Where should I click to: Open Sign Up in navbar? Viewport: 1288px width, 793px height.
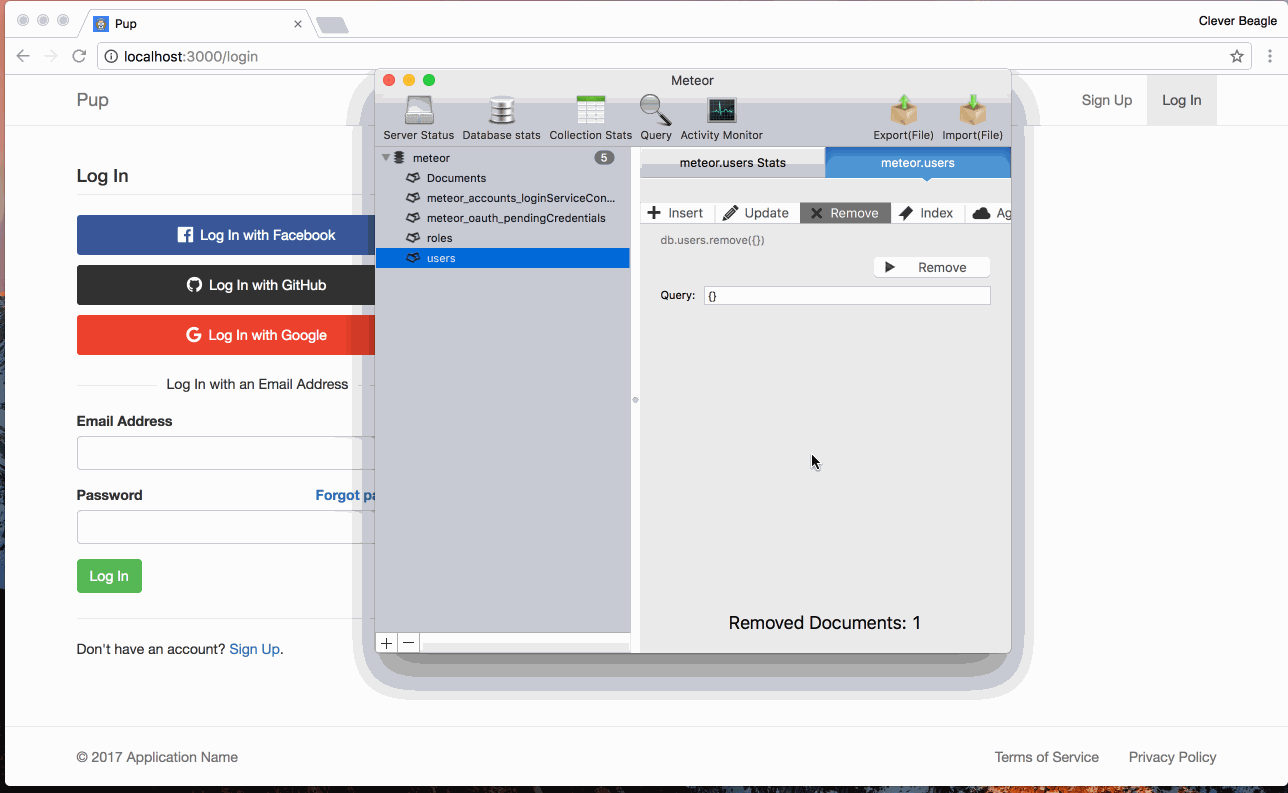click(x=1107, y=100)
